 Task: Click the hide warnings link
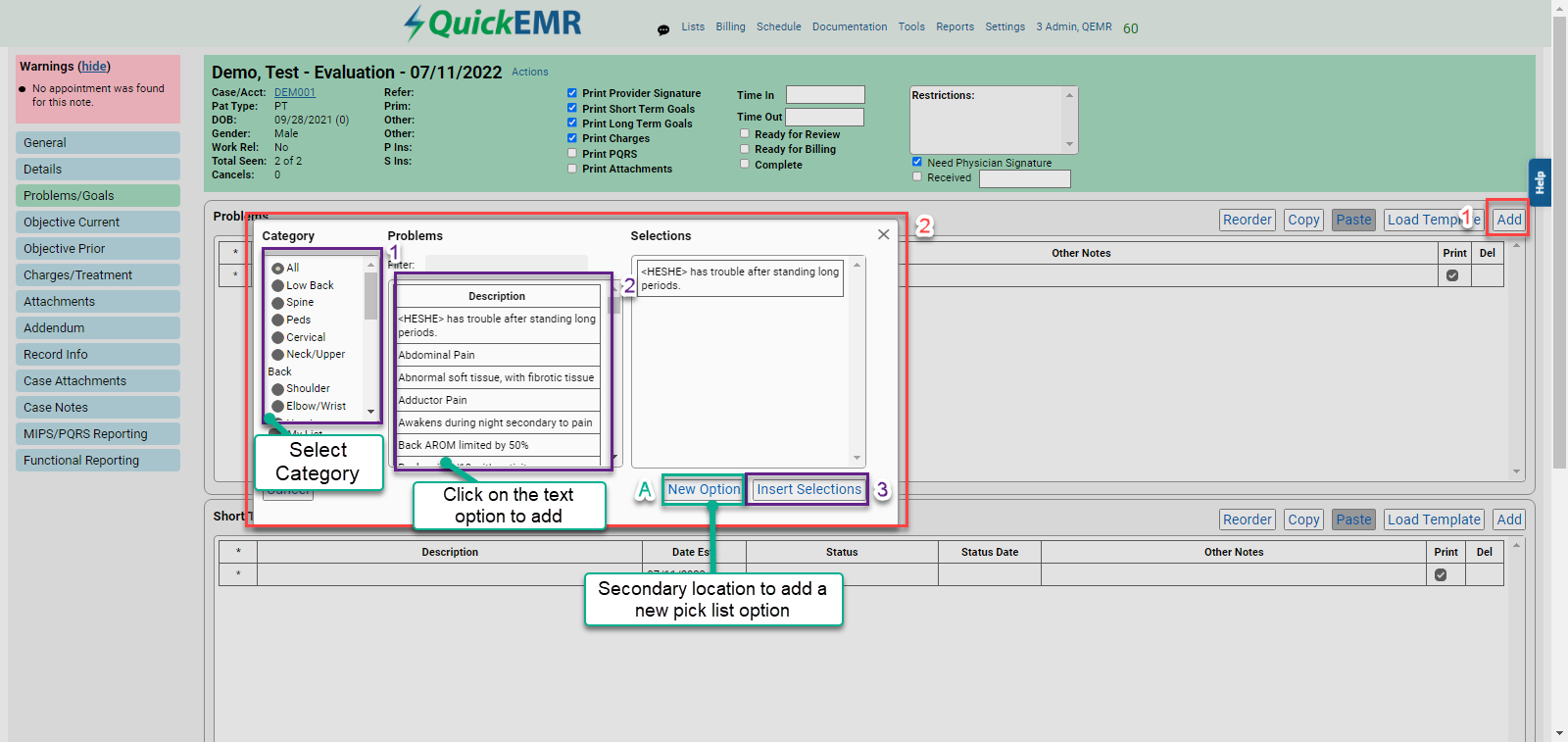[x=94, y=67]
